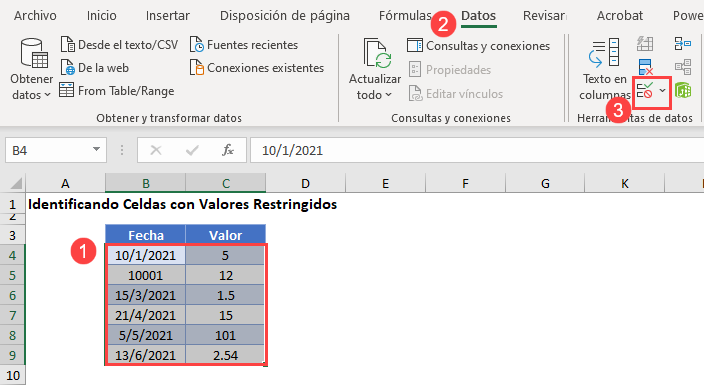Click Desde el texto/CSV import
704x385 pixels.
(119, 45)
